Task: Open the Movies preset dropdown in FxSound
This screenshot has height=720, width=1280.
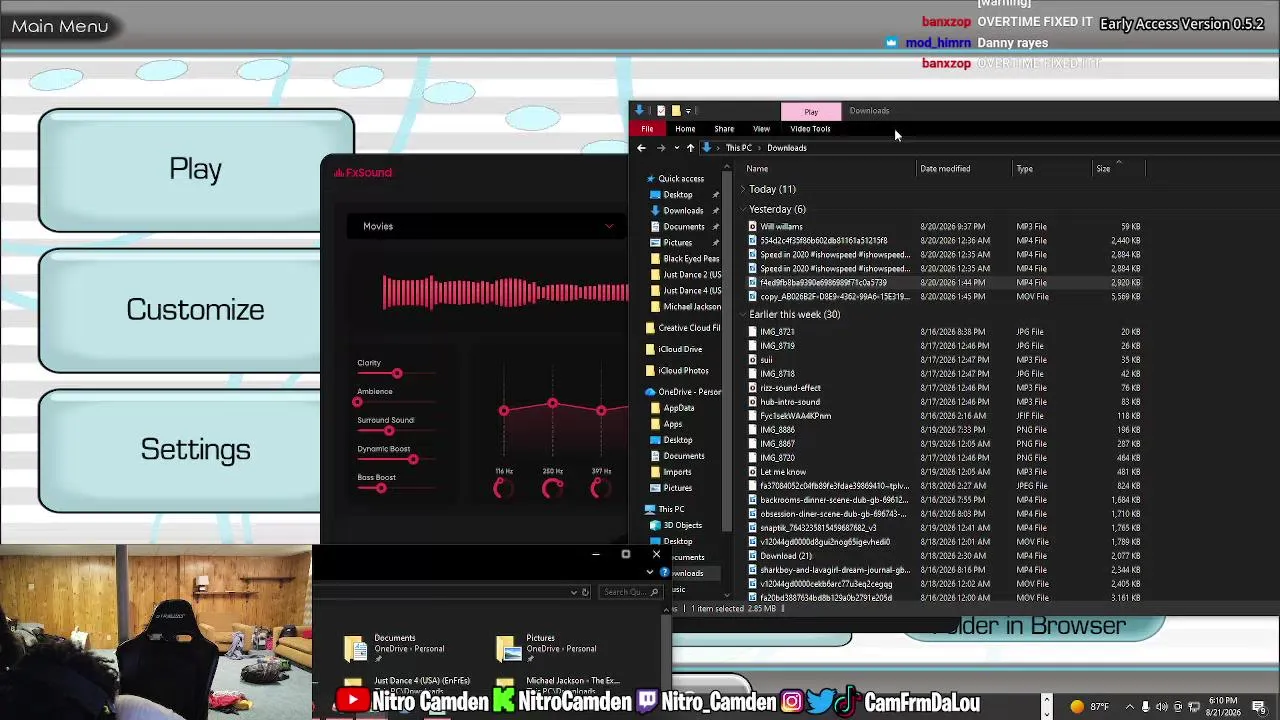Action: (x=487, y=226)
